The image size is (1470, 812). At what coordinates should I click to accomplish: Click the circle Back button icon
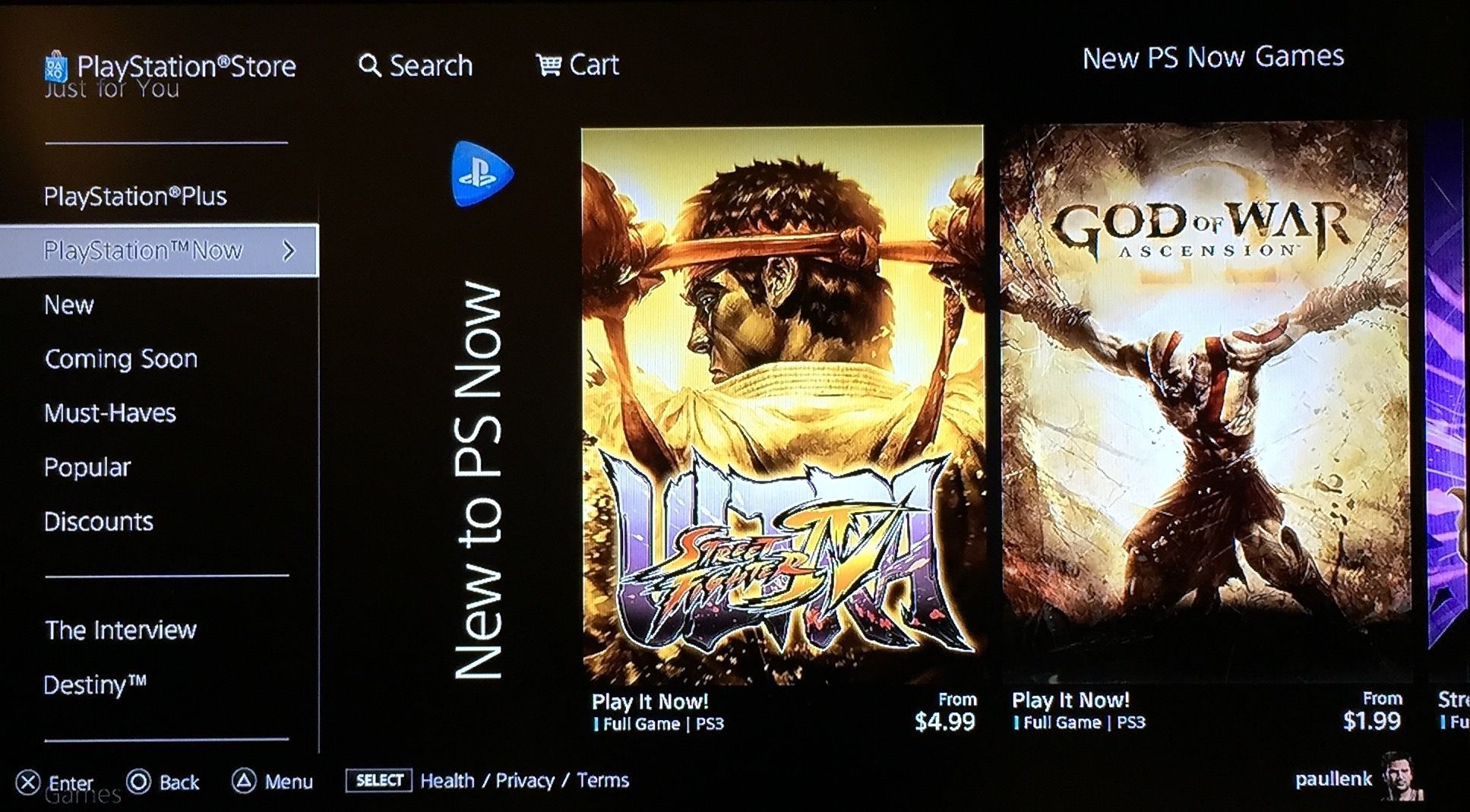pyautogui.click(x=138, y=782)
